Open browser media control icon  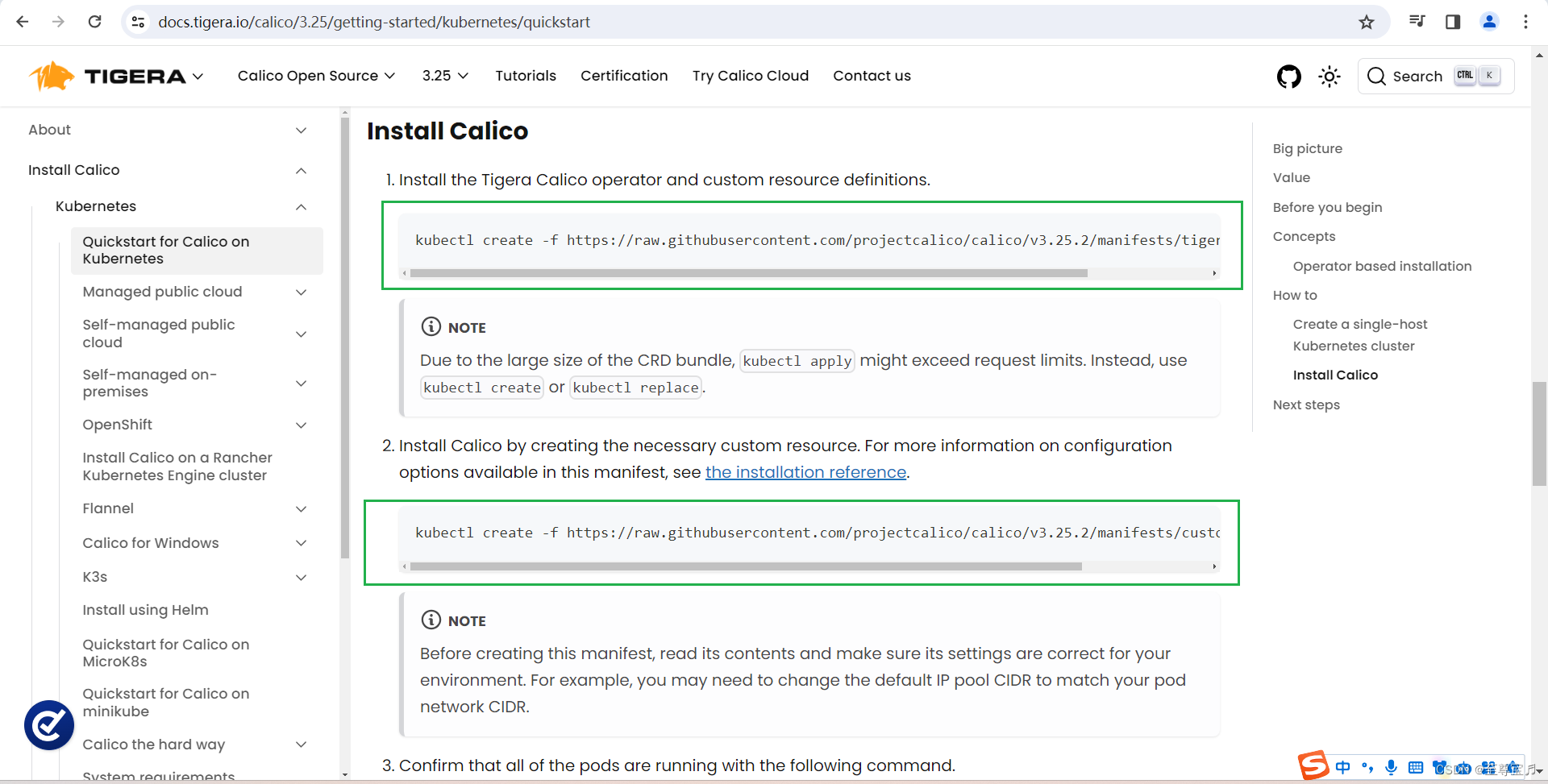1417,22
